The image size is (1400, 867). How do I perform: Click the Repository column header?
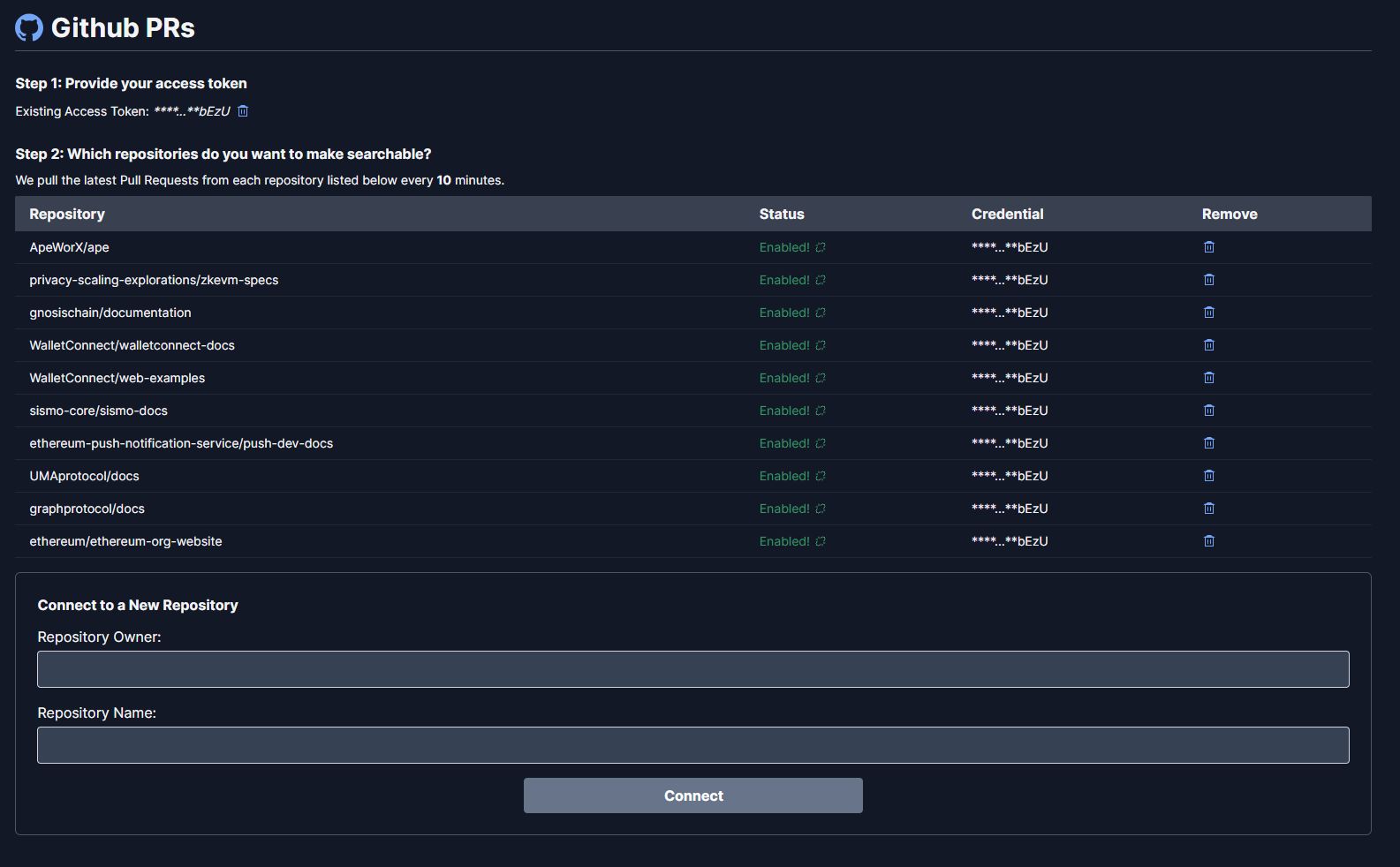click(x=67, y=214)
